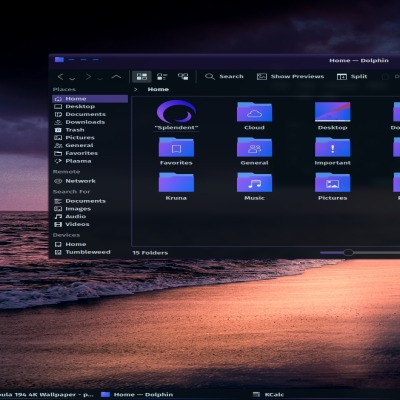This screenshot has height=400, width=400.
Task: Select the Music folder icon
Action: [x=254, y=183]
